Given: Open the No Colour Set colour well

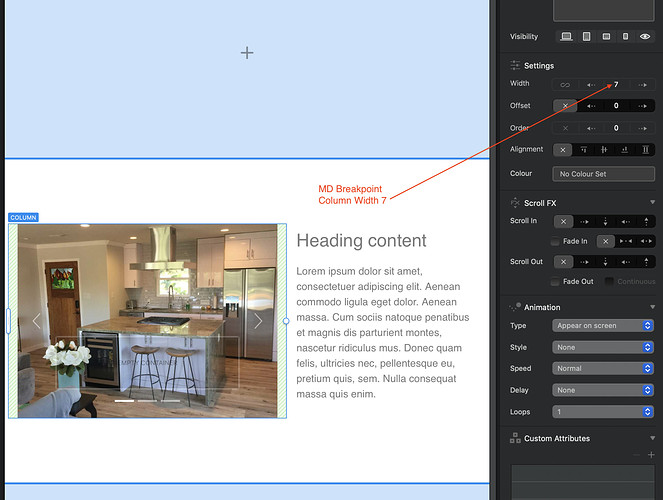Looking at the screenshot, I should click(603, 174).
